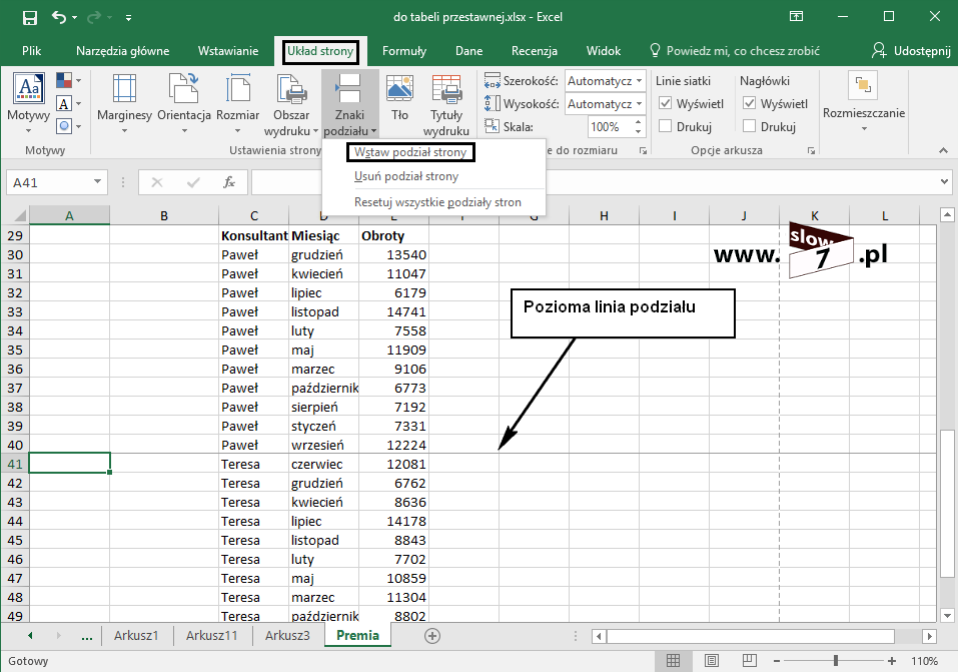
Task: Switch to the Arkusz11 sheet tab
Action: point(211,636)
